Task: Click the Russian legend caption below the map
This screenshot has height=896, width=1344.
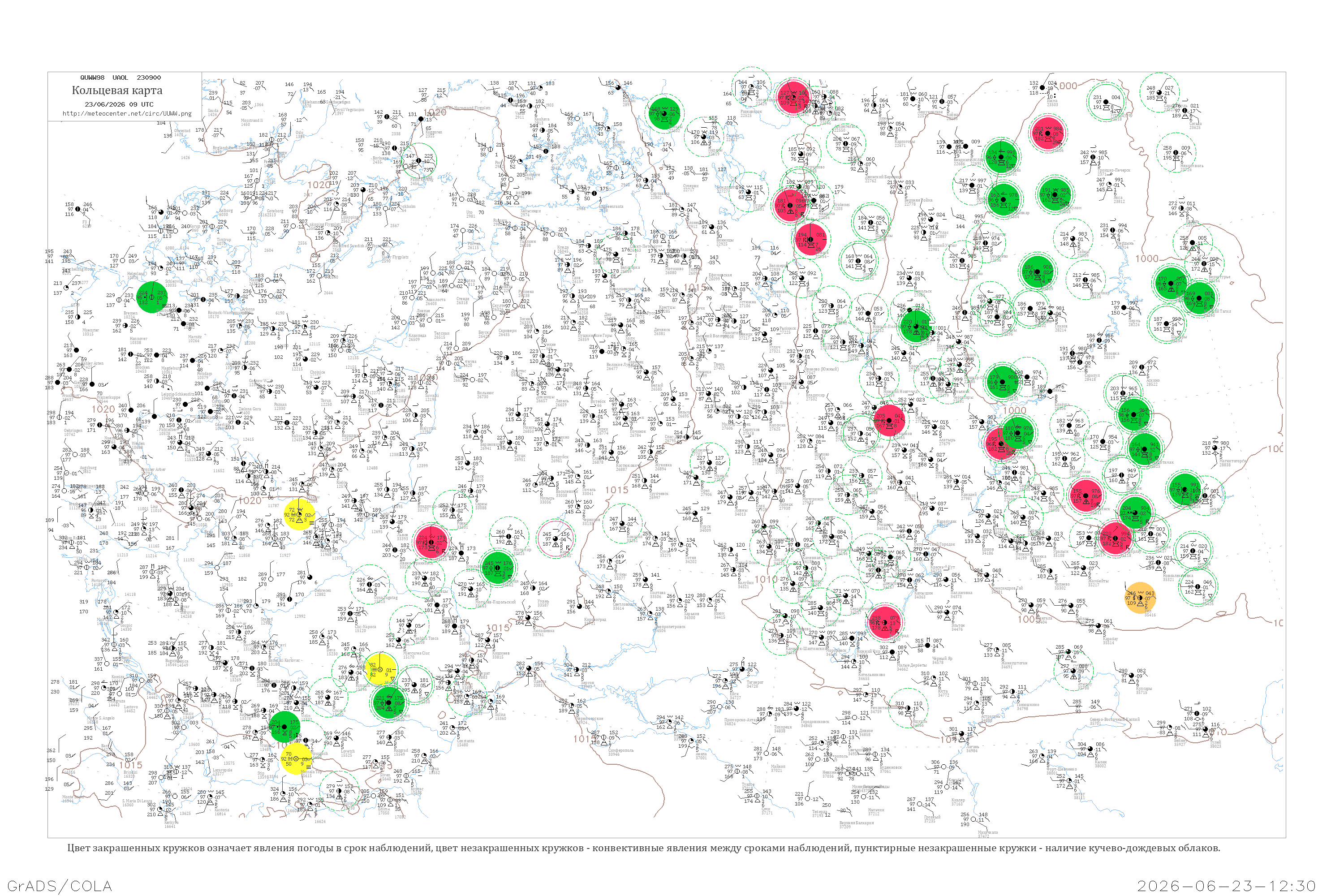Action: [x=643, y=848]
